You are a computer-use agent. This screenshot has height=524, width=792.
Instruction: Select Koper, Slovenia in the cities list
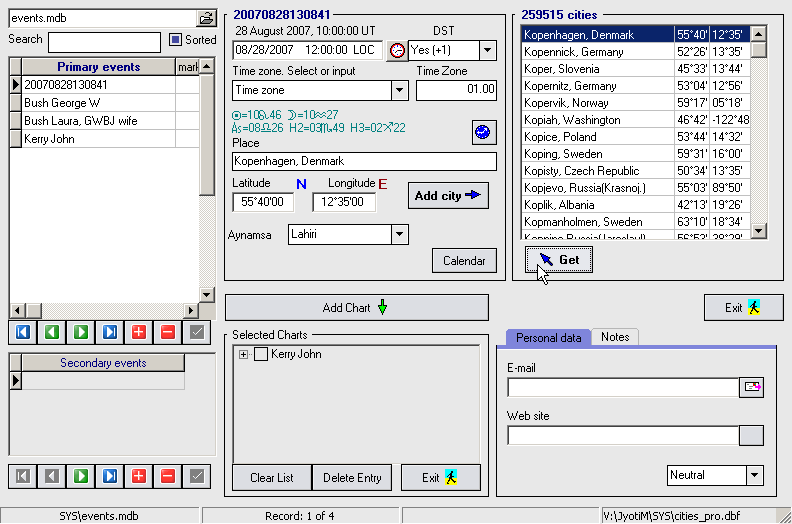(560, 69)
